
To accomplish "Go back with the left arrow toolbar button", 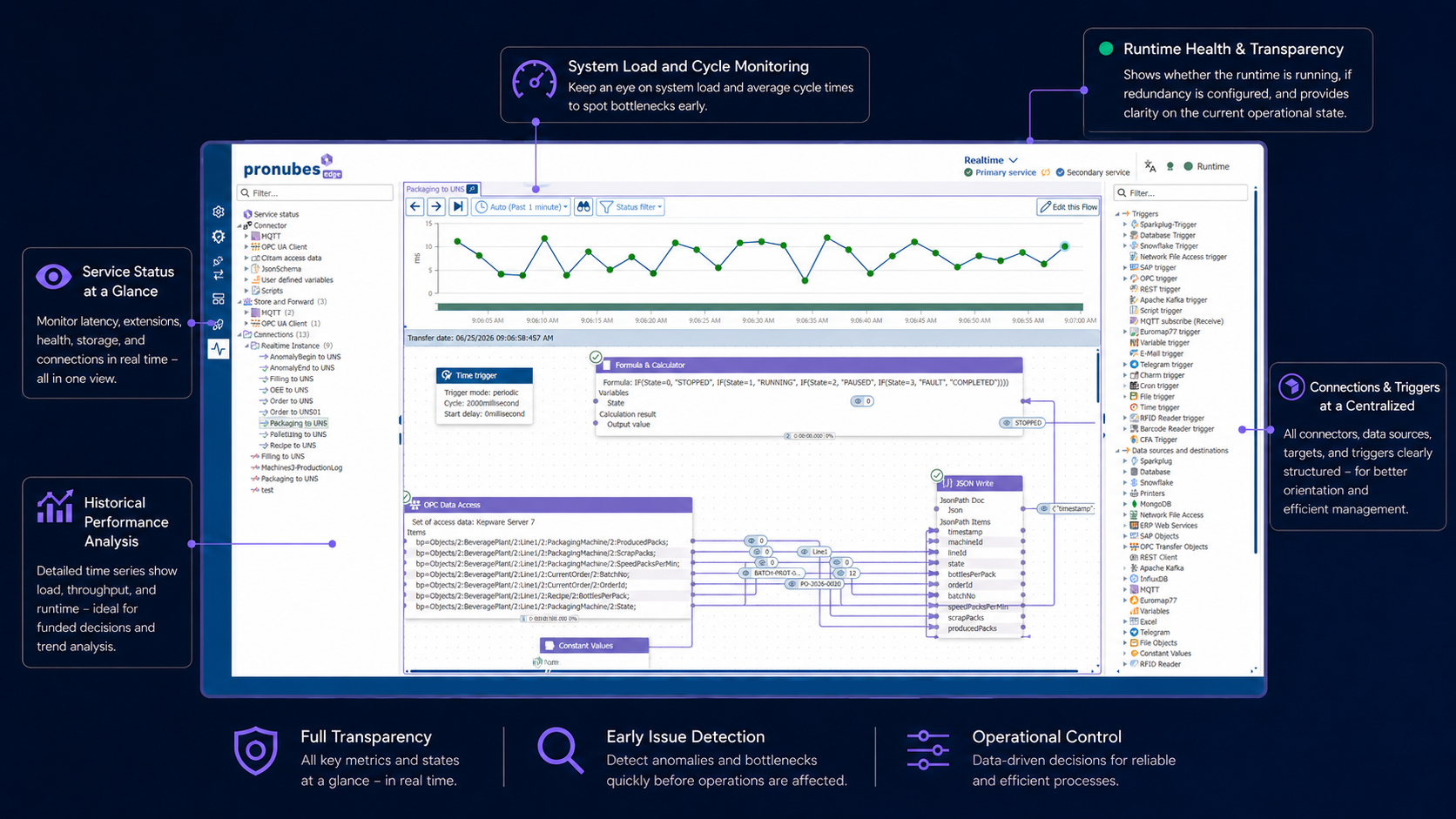I will pos(415,207).
